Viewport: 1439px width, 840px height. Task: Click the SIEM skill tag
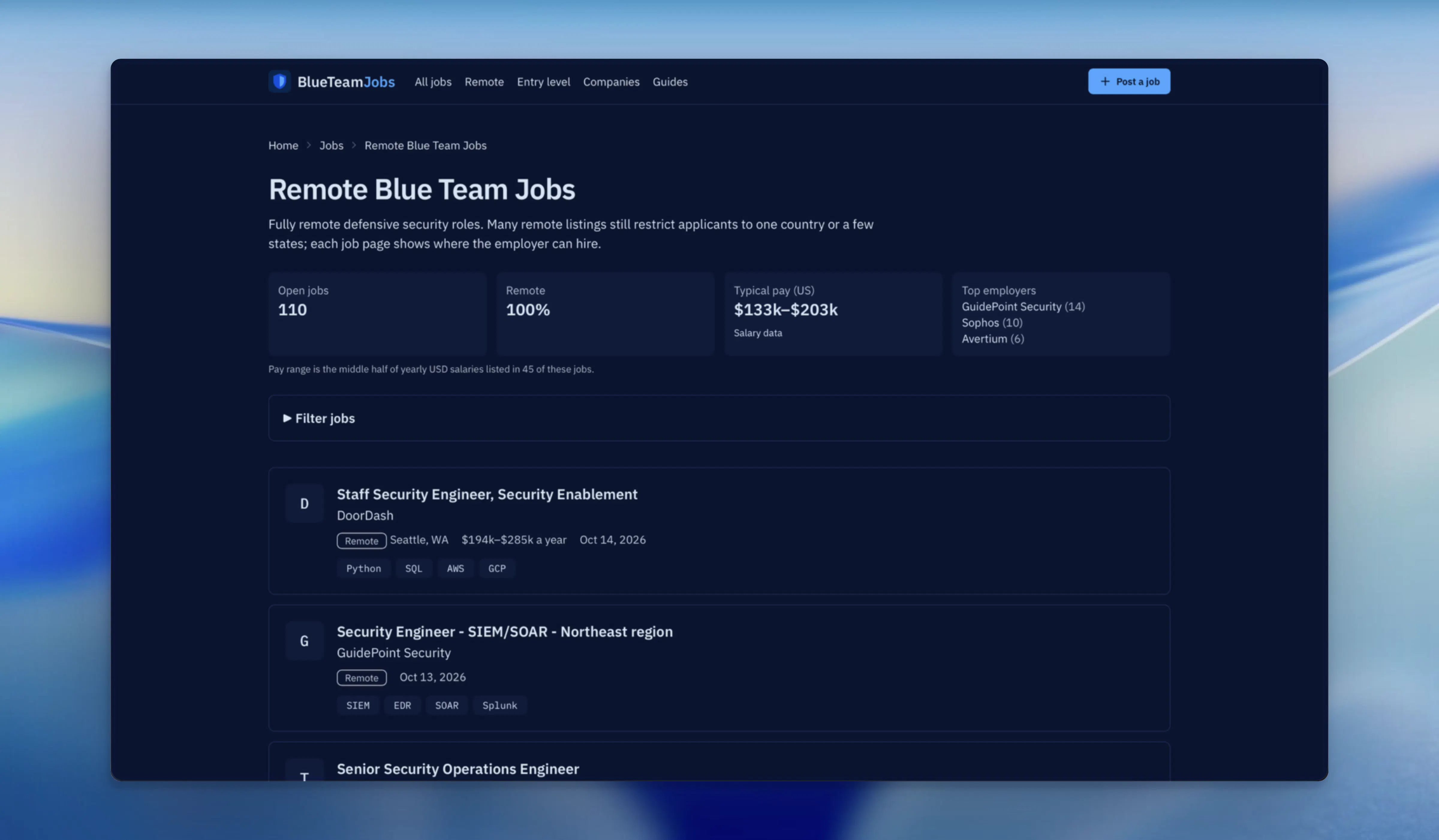[357, 705]
